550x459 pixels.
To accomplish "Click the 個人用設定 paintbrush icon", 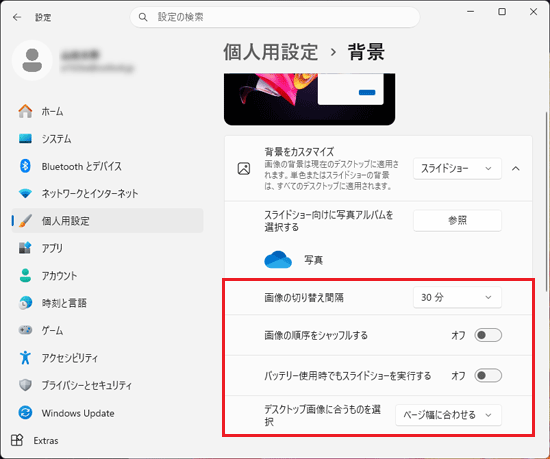I will (x=25, y=221).
